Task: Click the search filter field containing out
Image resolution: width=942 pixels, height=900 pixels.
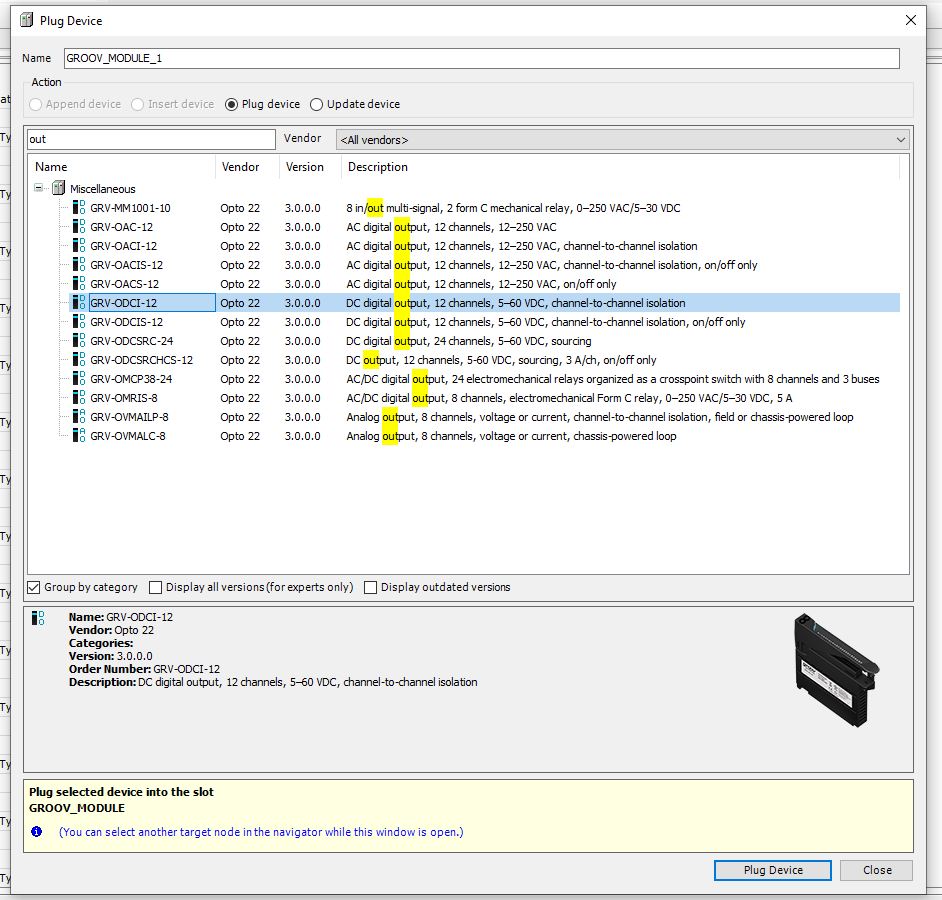Action: [x=151, y=139]
